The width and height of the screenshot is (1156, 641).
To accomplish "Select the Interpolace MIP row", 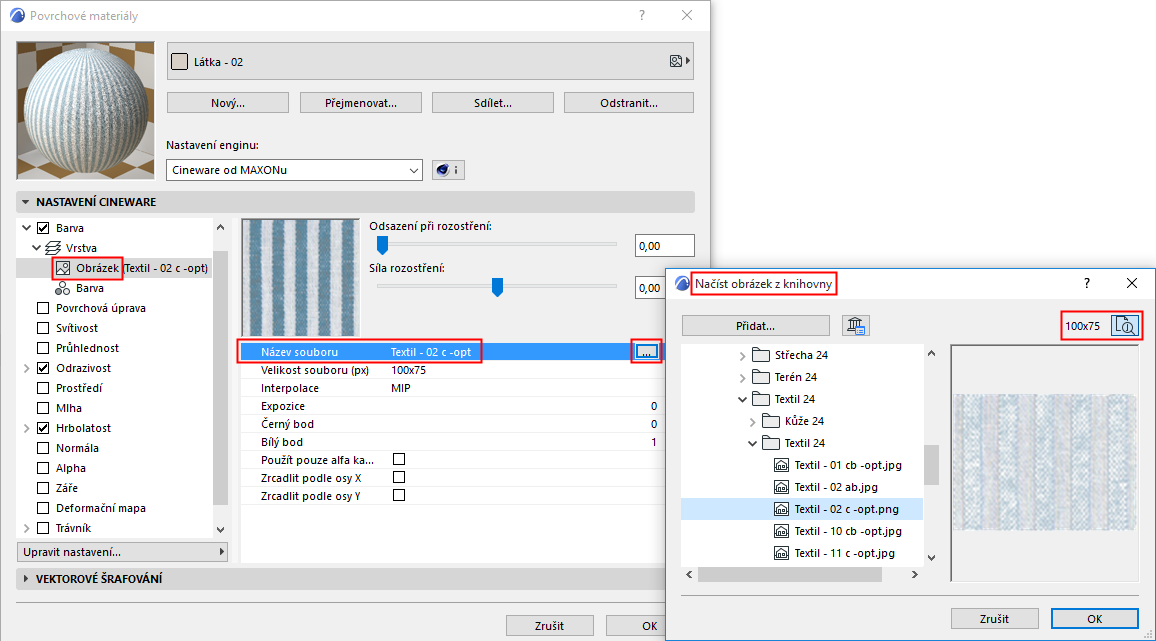I will click(x=452, y=388).
